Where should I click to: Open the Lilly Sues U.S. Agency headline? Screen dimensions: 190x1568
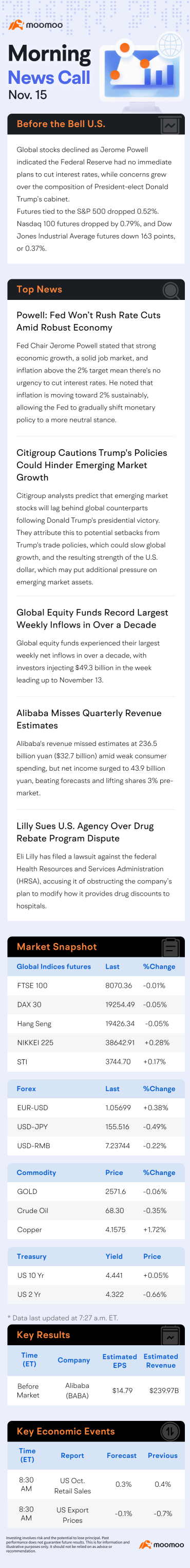point(85,832)
